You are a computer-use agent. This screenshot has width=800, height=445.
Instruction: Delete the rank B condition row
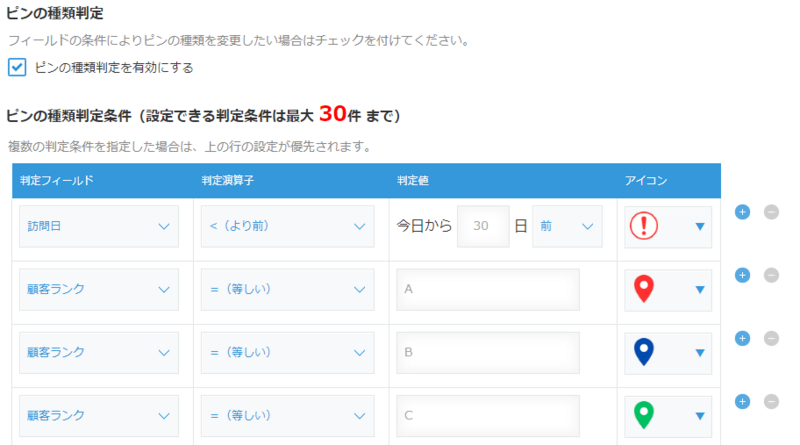(771, 338)
